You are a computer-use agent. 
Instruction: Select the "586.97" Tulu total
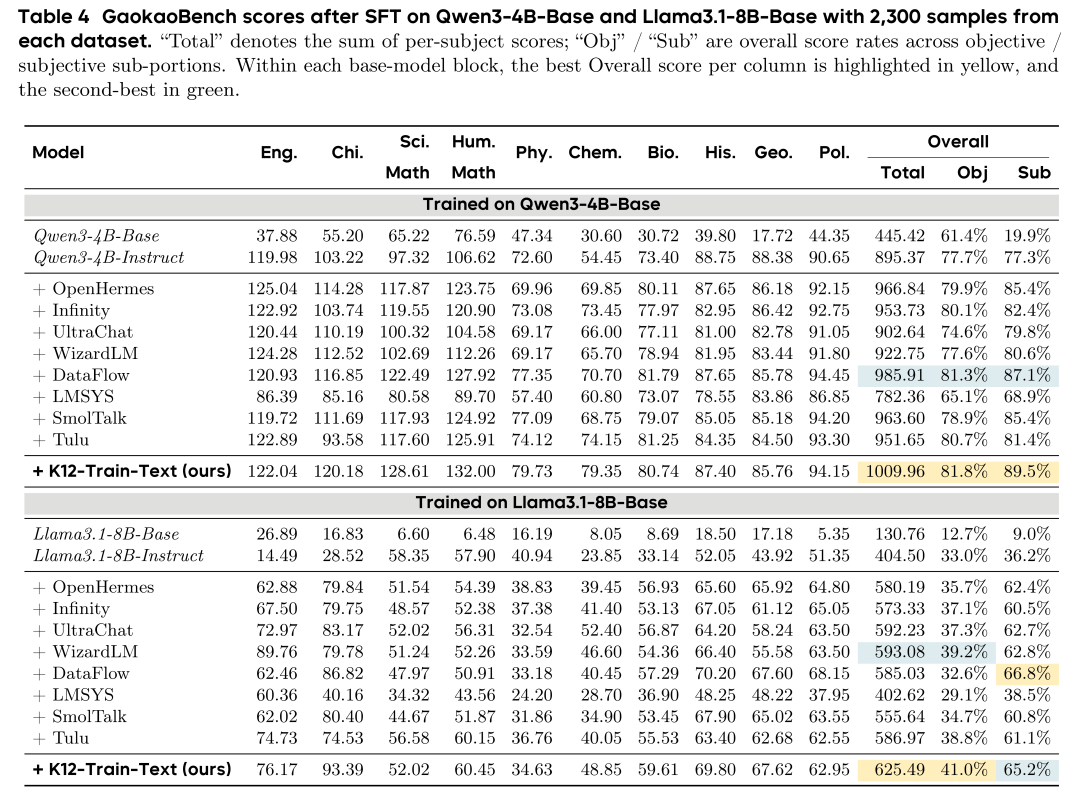click(x=900, y=738)
